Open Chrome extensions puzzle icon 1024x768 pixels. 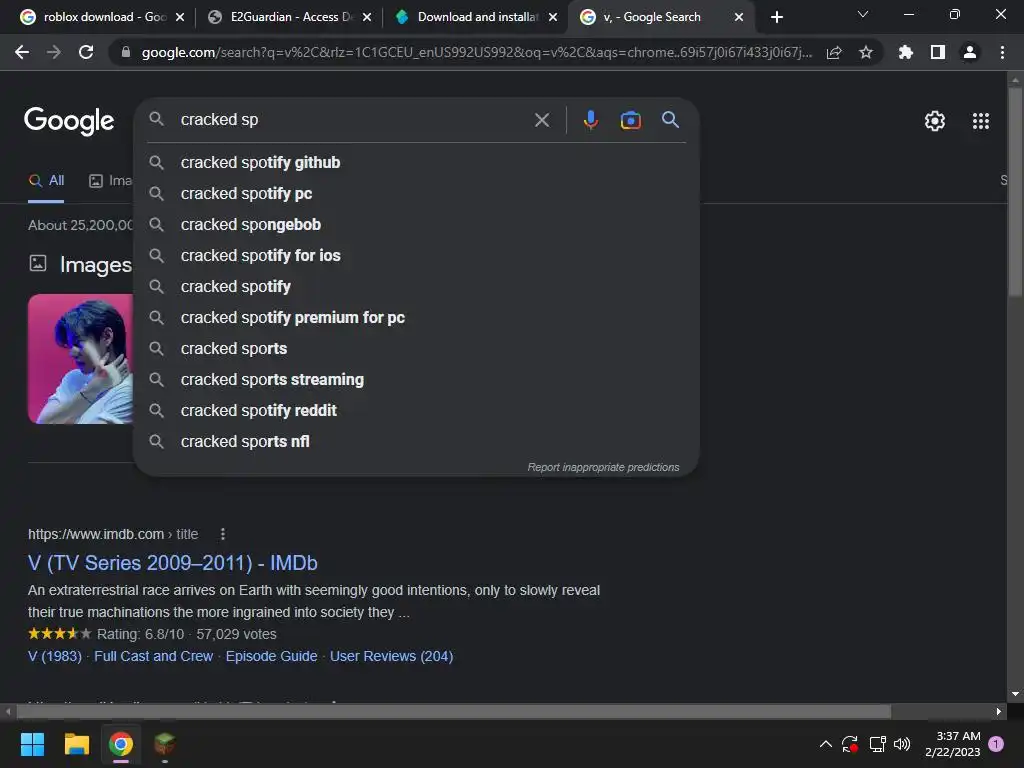click(905, 52)
